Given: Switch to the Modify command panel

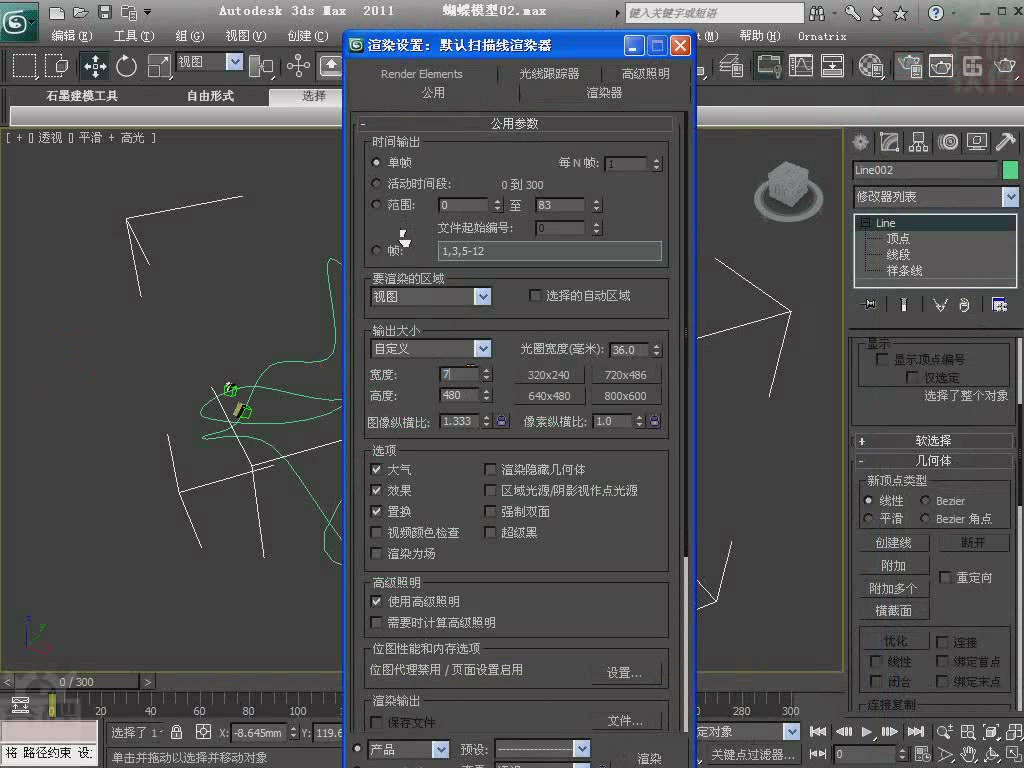Looking at the screenshot, I should click(x=889, y=142).
